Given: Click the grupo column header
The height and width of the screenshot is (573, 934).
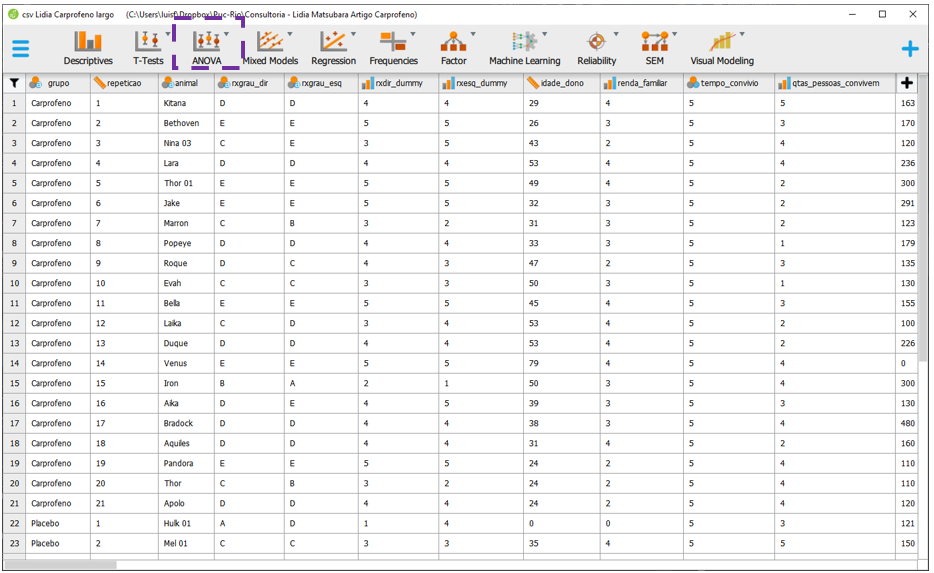Looking at the screenshot, I should (58, 83).
